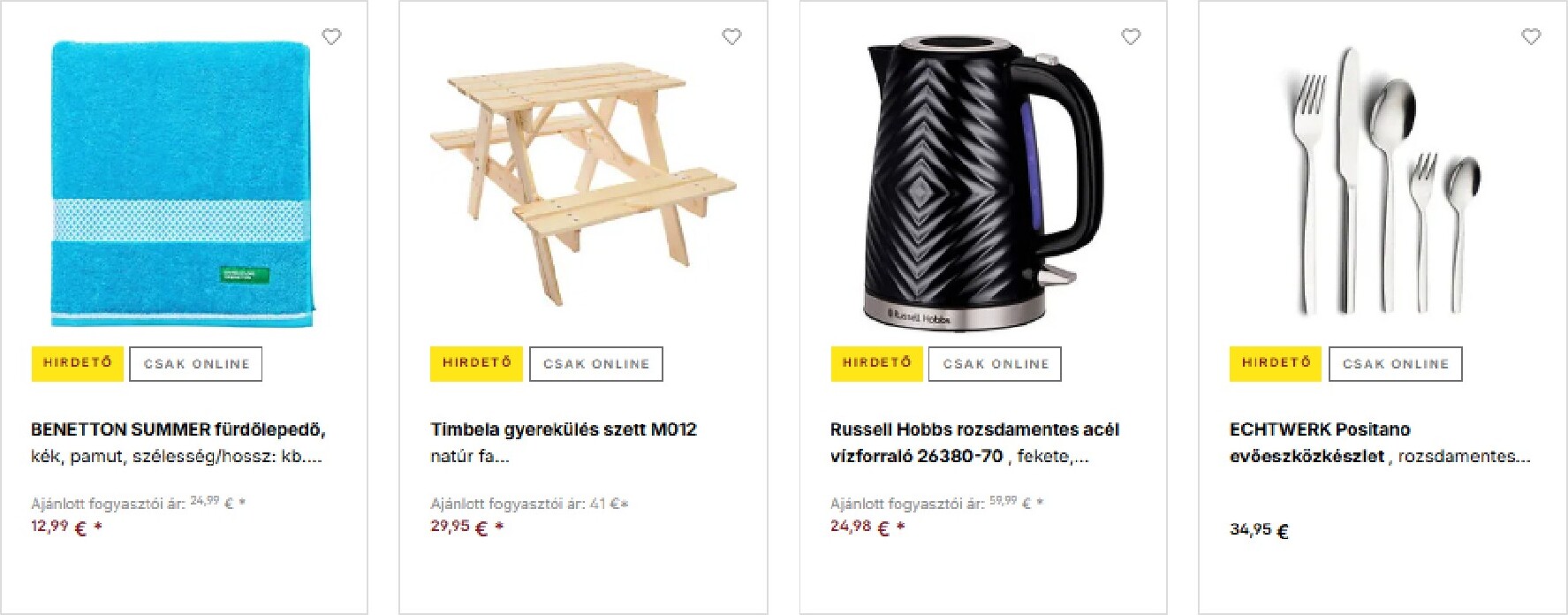Screen dimensions: 1568x615
Task: Open the blue Benetton towel image
Action: [x=182, y=184]
